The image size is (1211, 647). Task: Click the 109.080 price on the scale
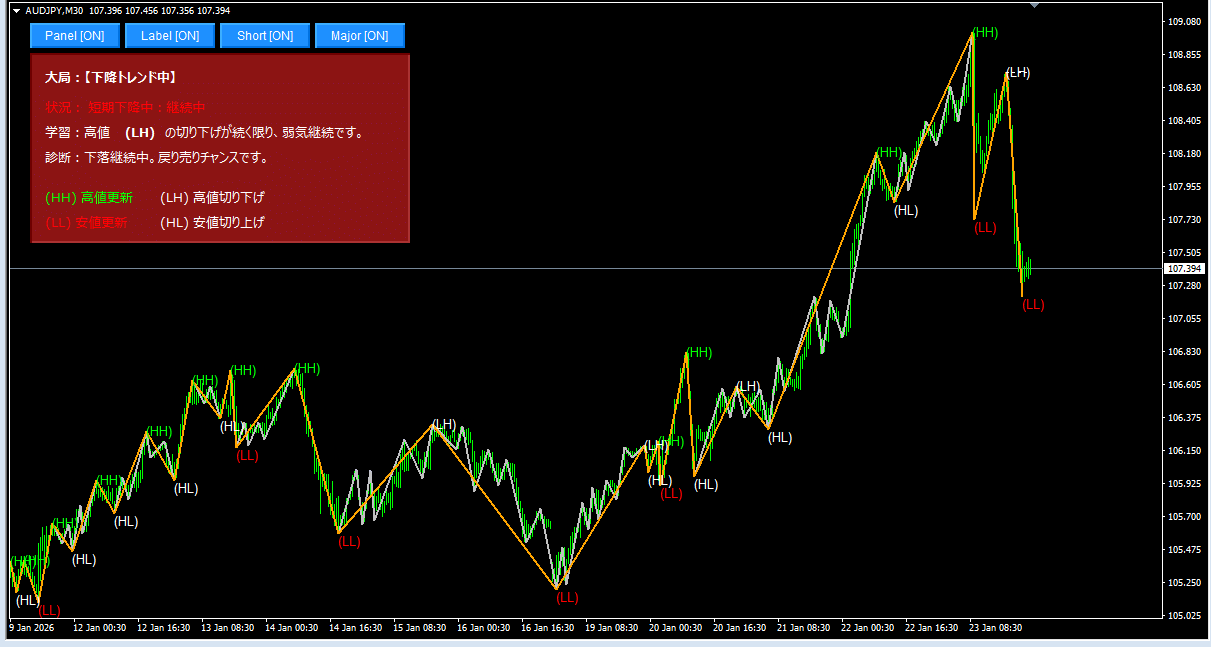click(x=1184, y=22)
